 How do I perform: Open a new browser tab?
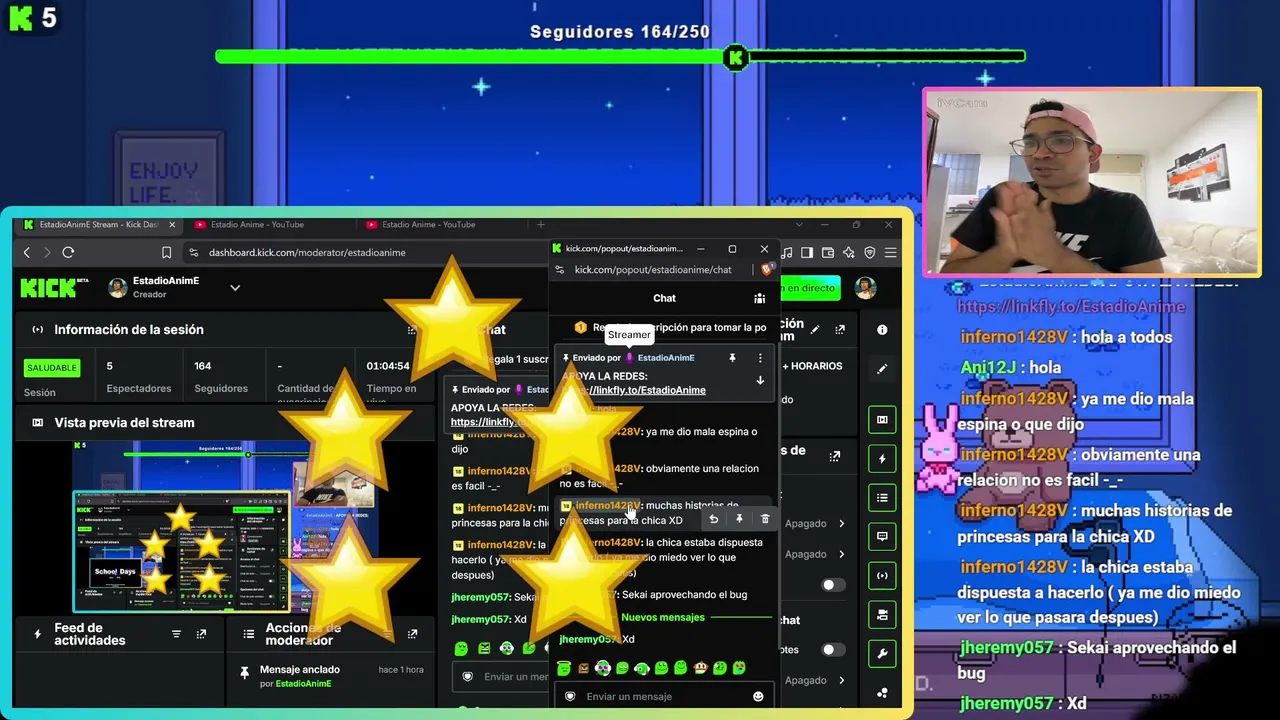click(540, 225)
